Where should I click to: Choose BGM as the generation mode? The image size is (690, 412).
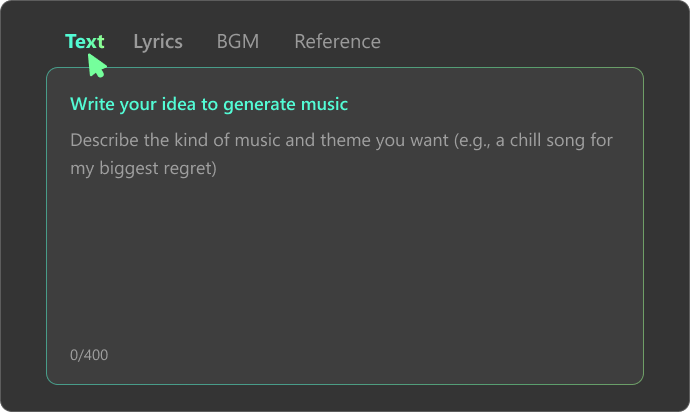[x=238, y=42]
